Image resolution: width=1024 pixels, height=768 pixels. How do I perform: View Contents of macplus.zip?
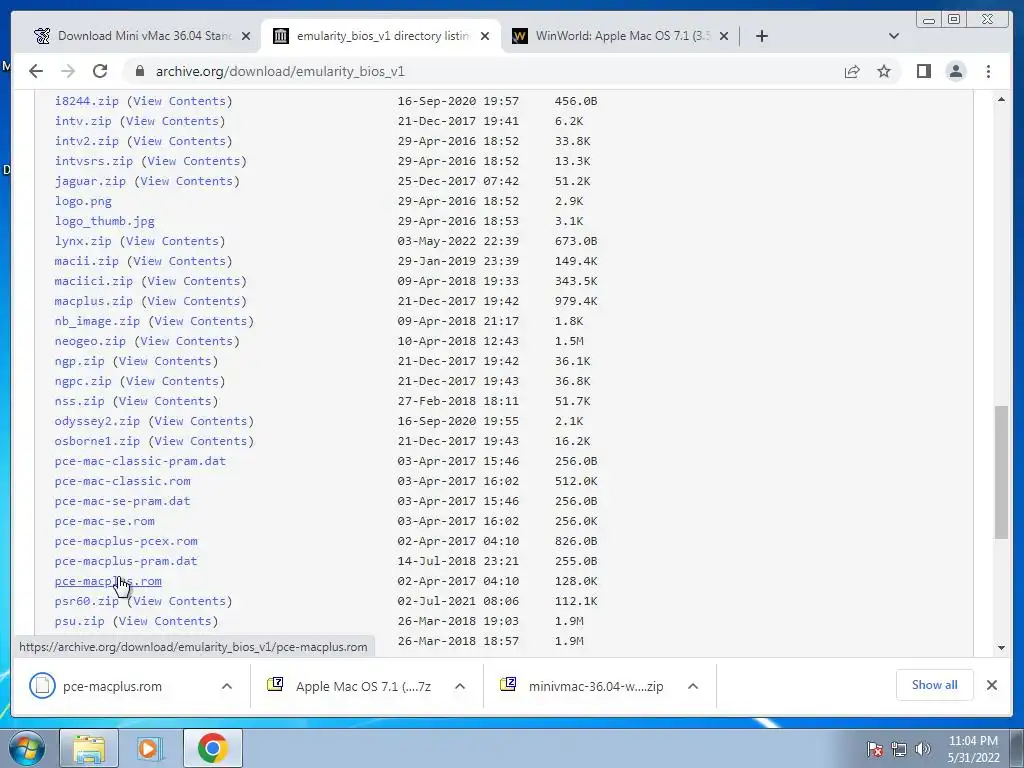click(195, 301)
